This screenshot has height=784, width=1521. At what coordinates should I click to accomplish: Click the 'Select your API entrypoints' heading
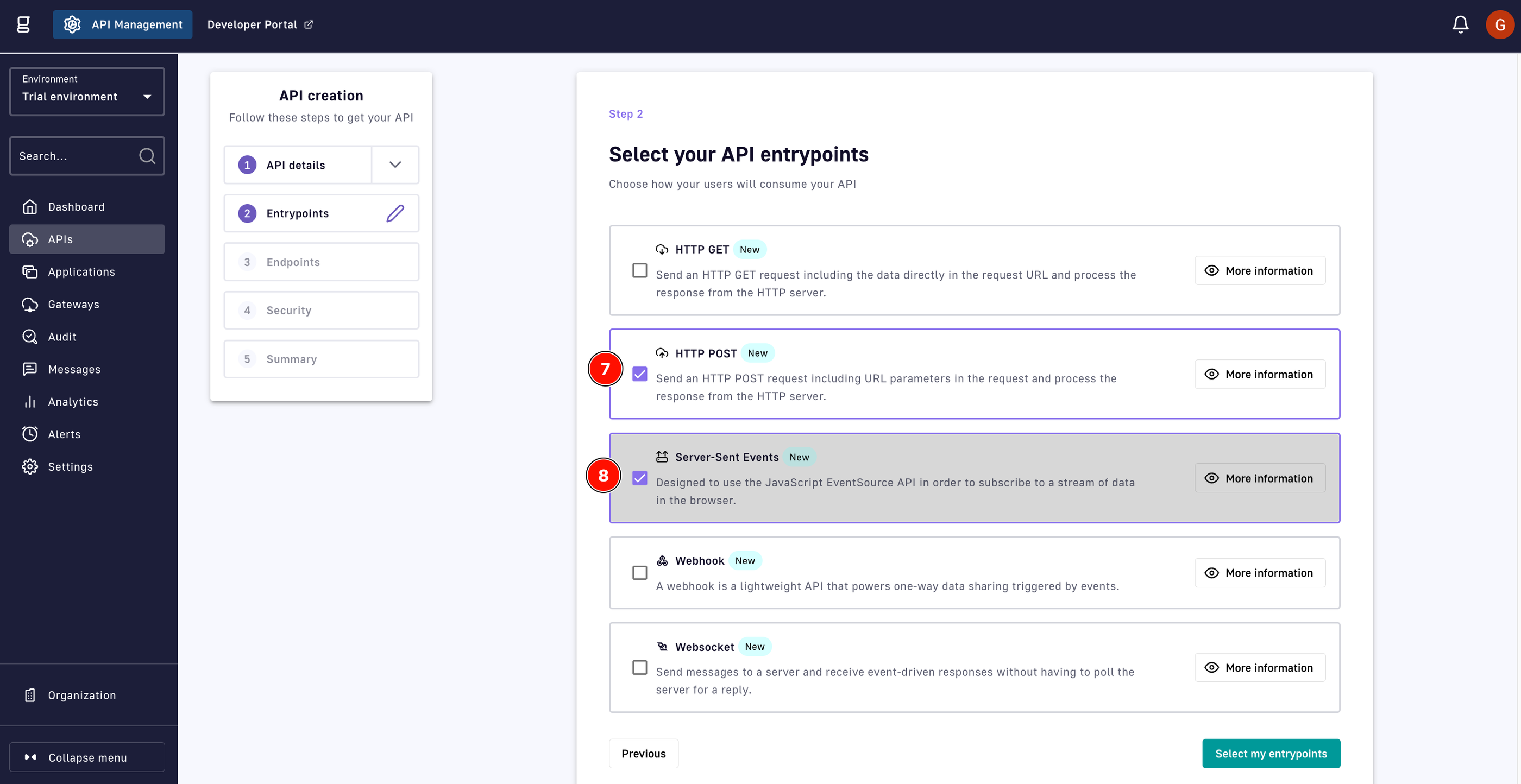(x=738, y=154)
